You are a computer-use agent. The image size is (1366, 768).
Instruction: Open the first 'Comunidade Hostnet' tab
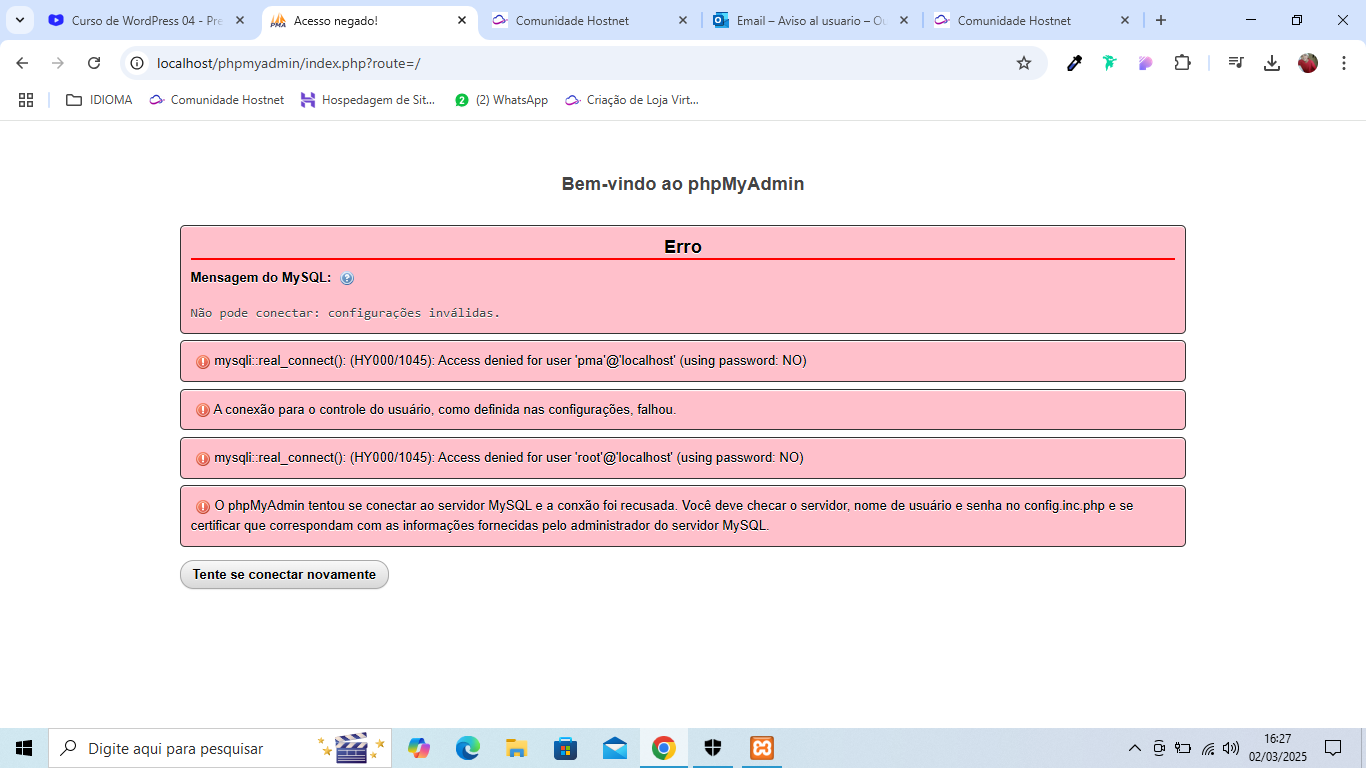tap(590, 20)
